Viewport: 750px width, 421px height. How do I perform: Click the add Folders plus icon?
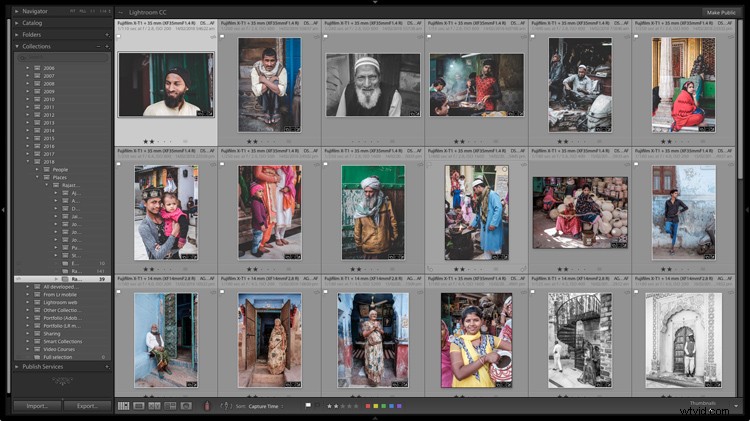coord(107,34)
